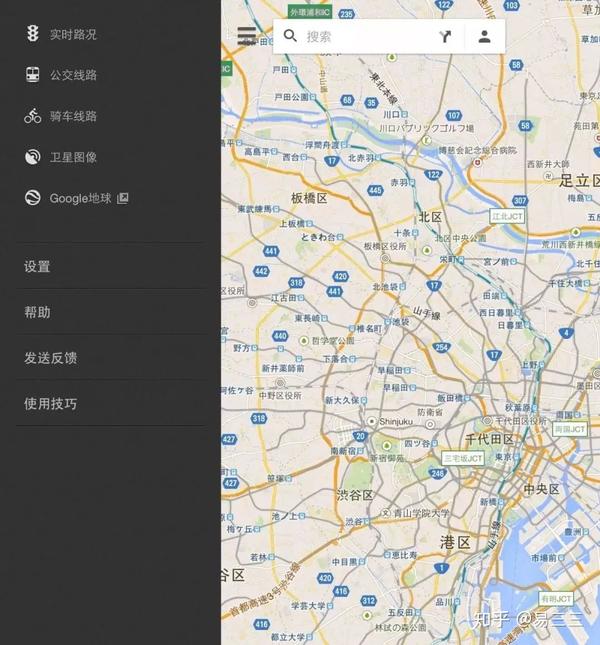Click the 三宅坂JCT junction label
The height and width of the screenshot is (645, 600).
[463, 458]
